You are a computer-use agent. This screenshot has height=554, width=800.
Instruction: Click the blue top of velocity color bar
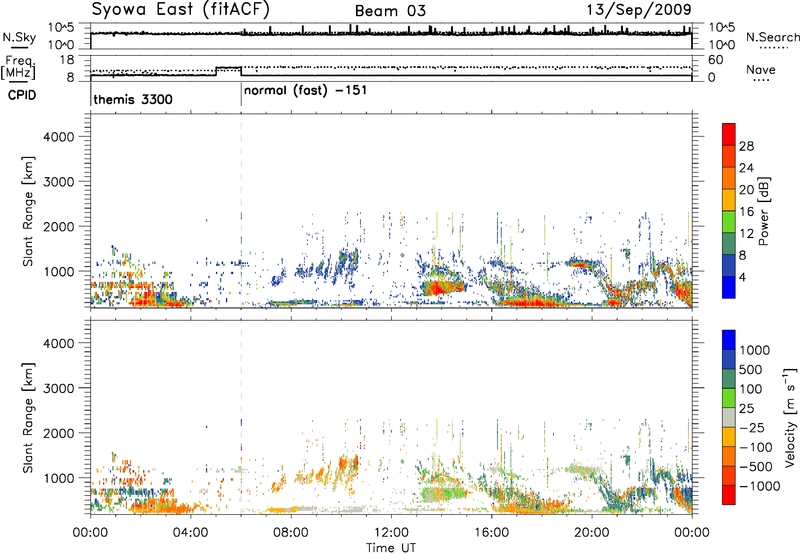point(729,340)
